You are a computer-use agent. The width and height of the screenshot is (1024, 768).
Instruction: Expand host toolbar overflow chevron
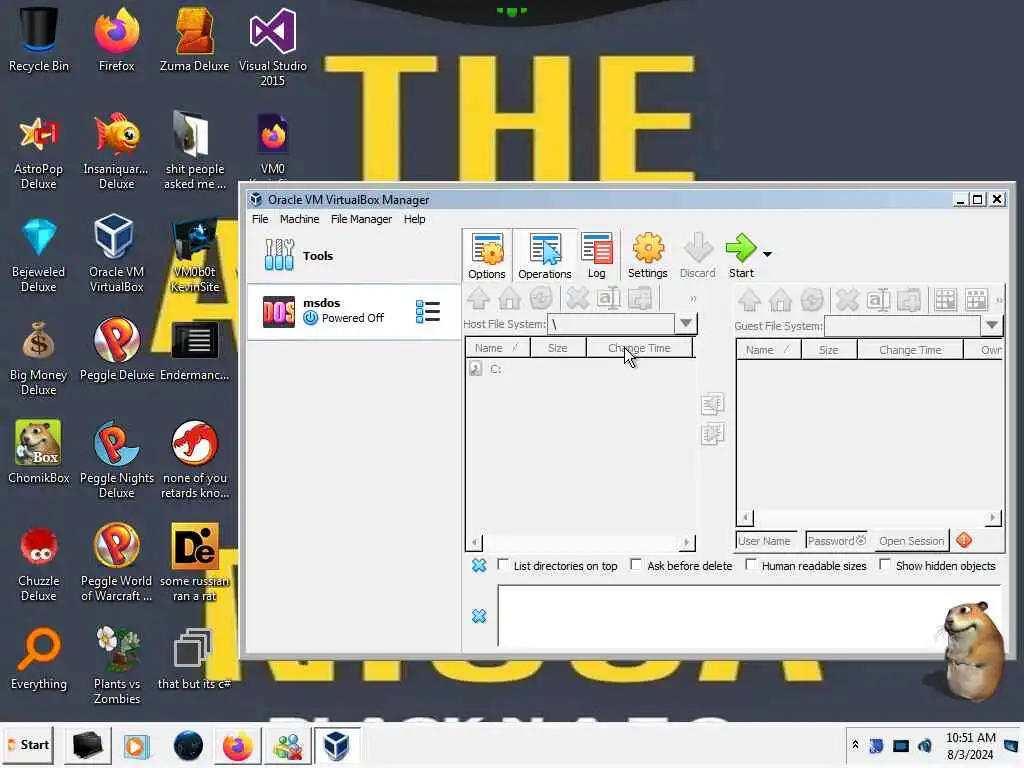tap(693, 299)
